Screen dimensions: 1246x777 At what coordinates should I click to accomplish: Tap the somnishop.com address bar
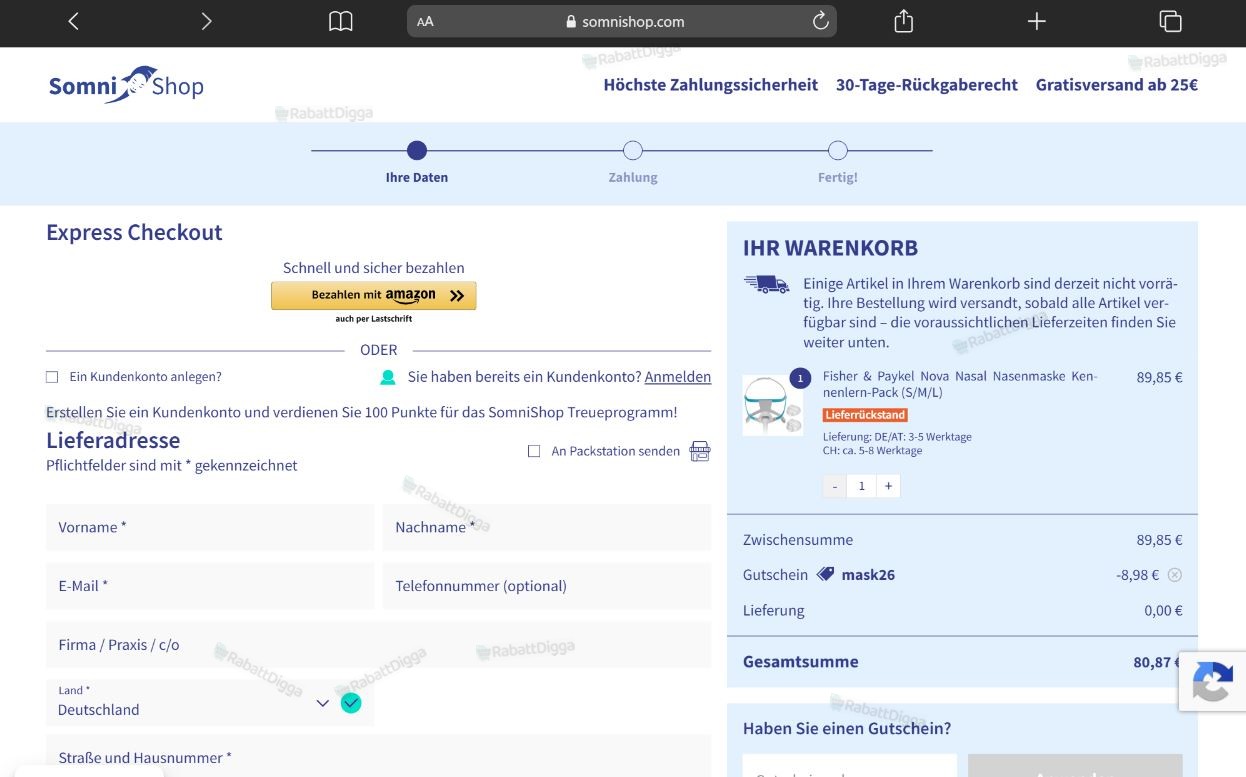point(622,21)
